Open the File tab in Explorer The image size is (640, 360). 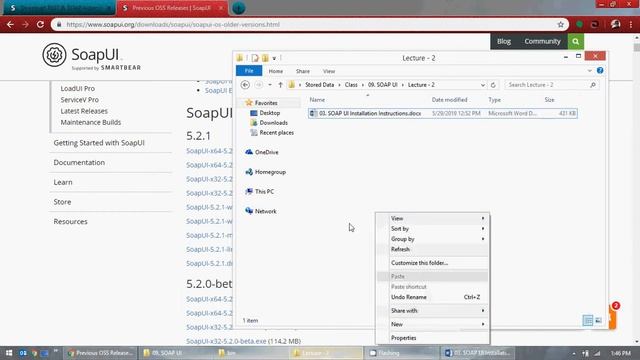tap(249, 71)
